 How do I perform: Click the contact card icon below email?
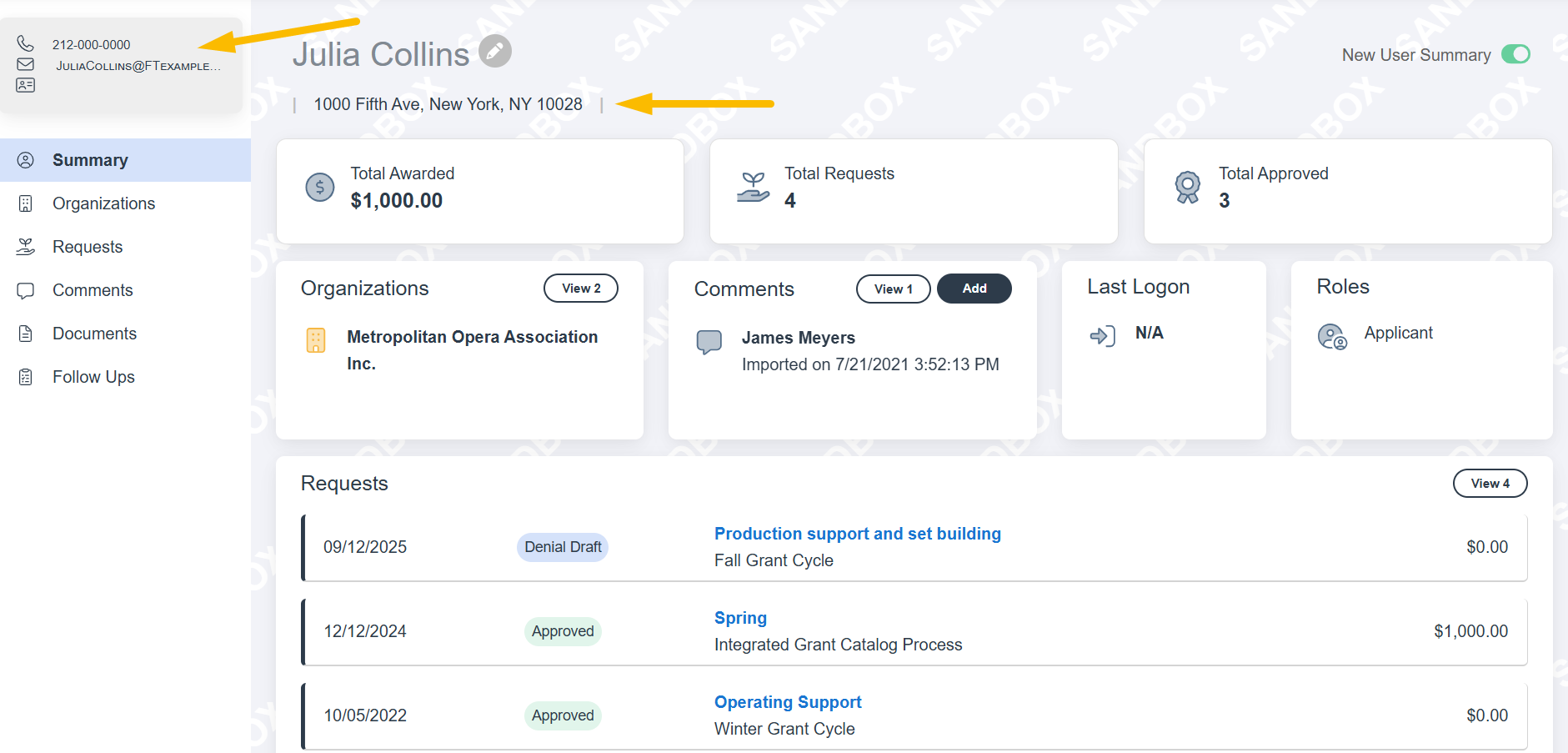[x=26, y=85]
